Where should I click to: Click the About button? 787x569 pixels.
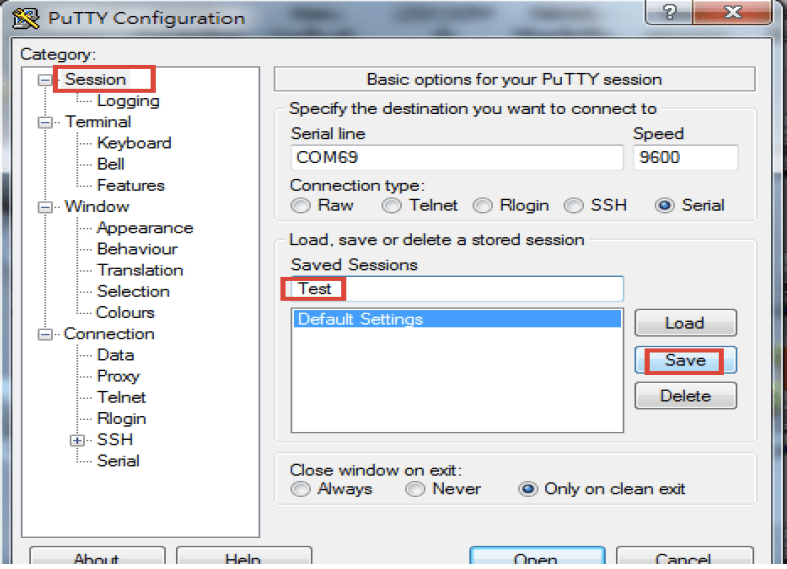(97, 557)
